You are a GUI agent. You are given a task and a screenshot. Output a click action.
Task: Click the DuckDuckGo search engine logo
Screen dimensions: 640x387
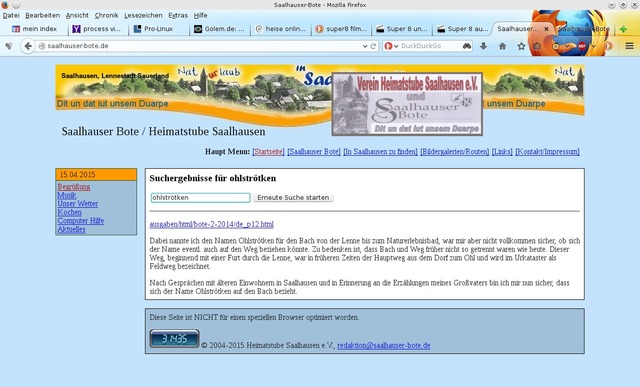[x=388, y=46]
